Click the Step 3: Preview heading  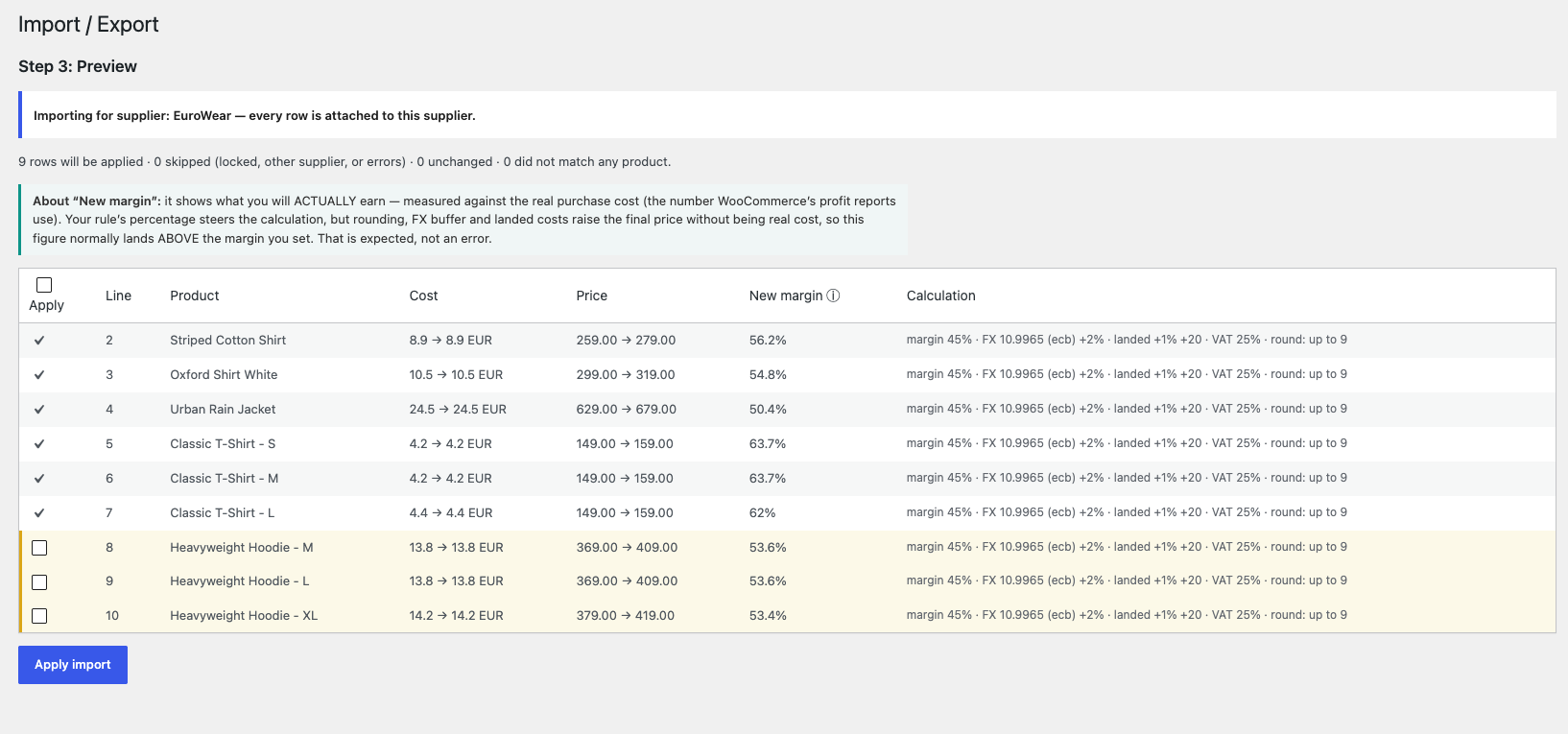tap(78, 66)
